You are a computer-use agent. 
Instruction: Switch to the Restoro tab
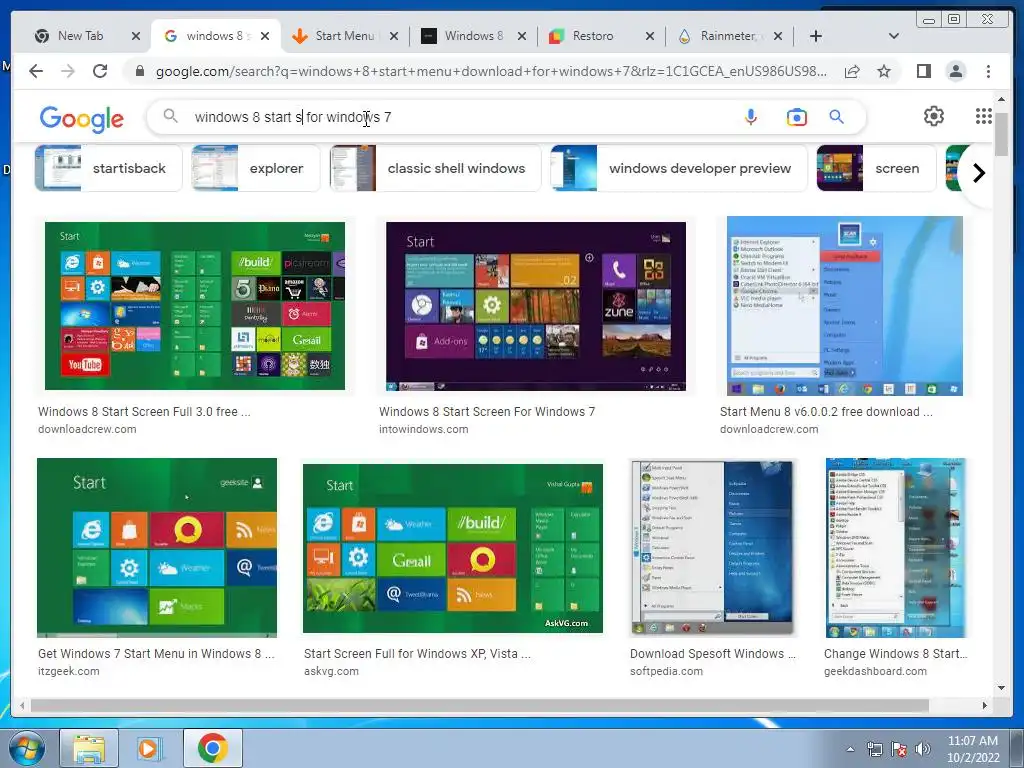(592, 36)
